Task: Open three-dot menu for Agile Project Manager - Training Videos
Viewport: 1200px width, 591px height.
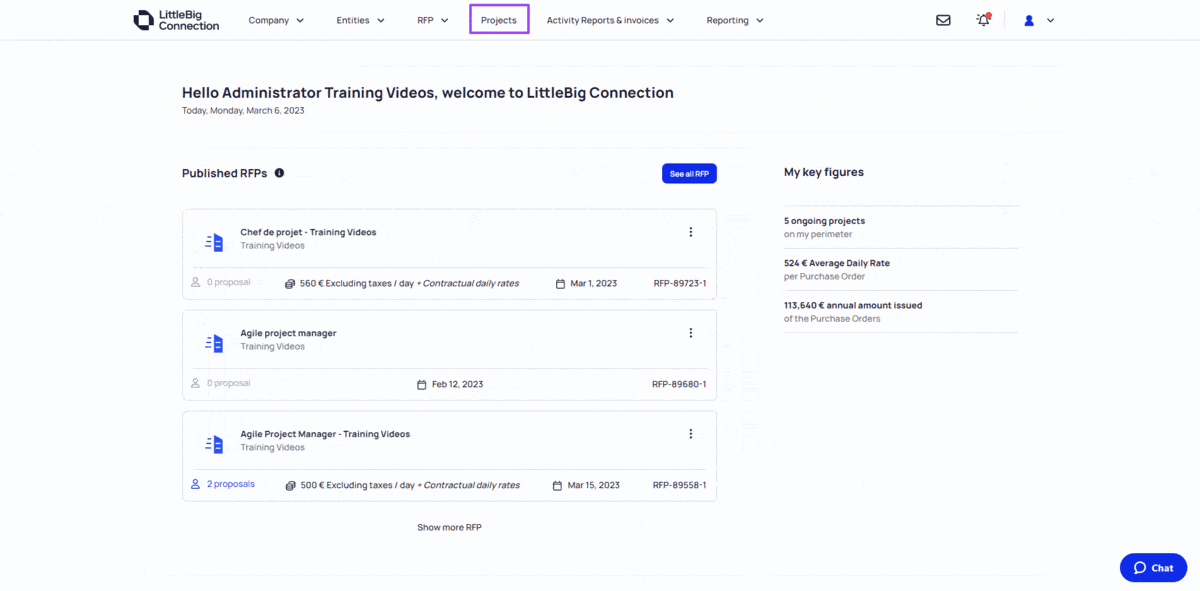Action: pyautogui.click(x=690, y=434)
